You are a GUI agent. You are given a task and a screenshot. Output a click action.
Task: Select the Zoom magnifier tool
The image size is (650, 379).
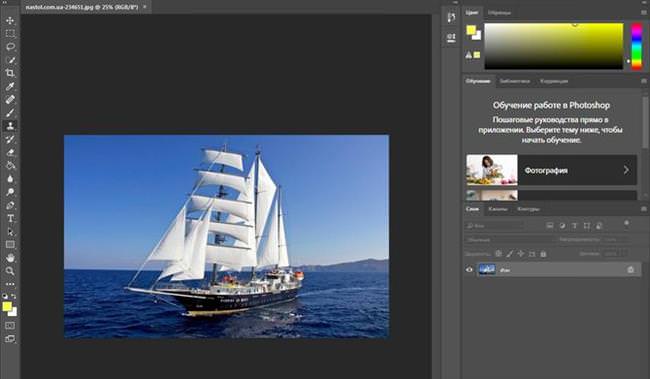click(10, 271)
